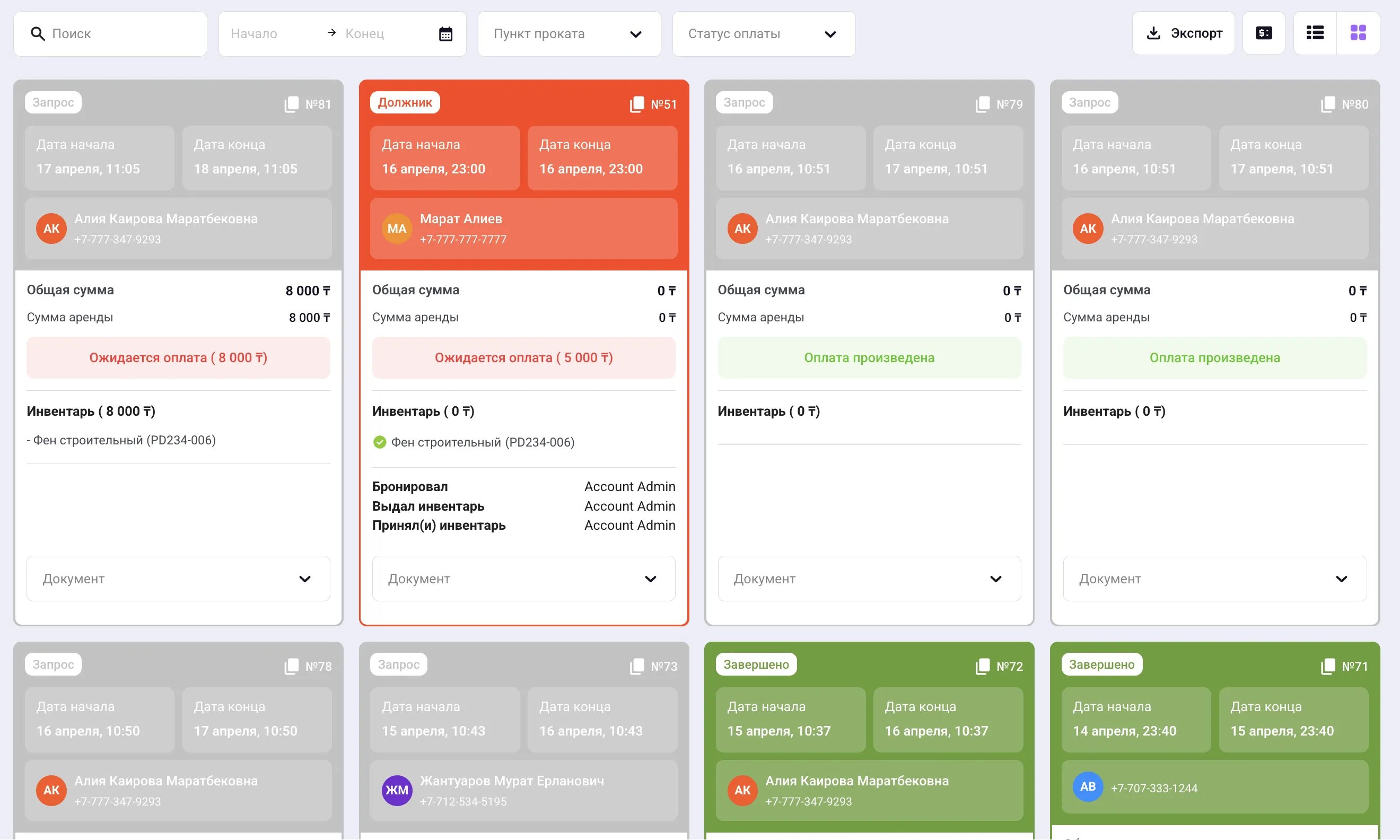Copy order №79 icon
The width and height of the screenshot is (1400, 840).
(983, 104)
